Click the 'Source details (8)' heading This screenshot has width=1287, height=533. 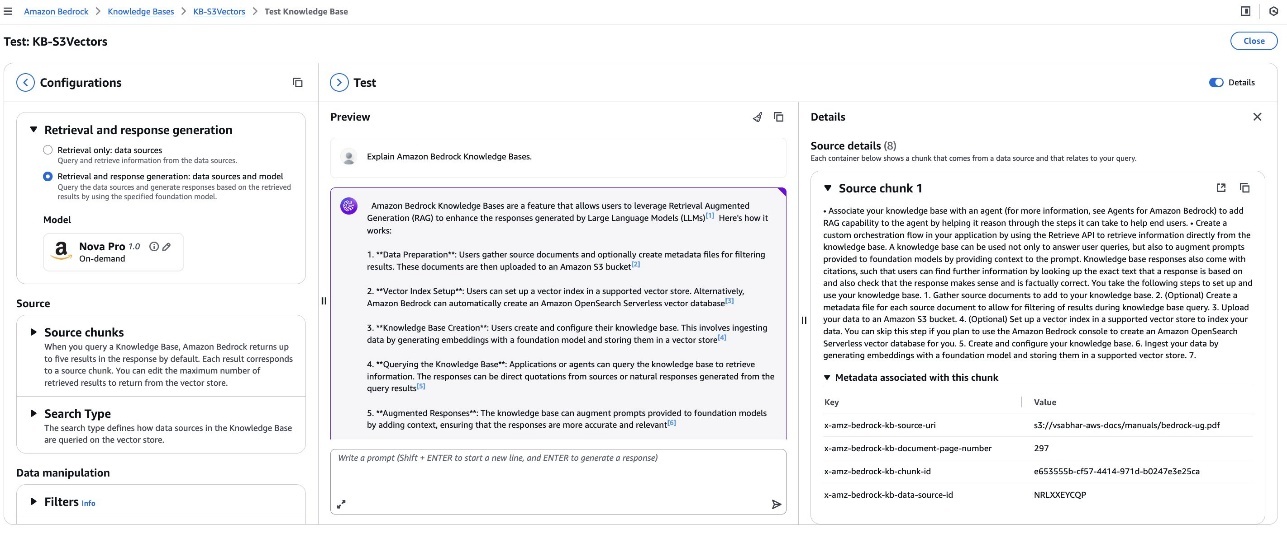(x=853, y=146)
